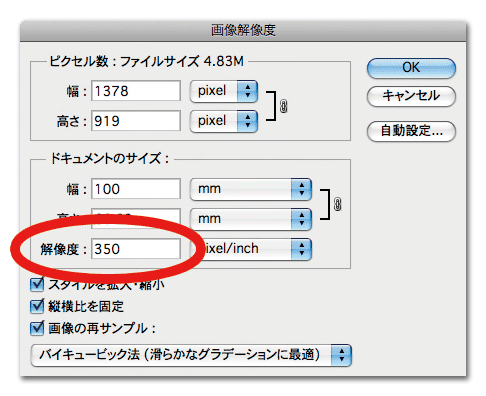Image resolution: width=486 pixels, height=396 pixels.
Task: Open the pixel/inch resolution unit dropdown
Action: (x=251, y=249)
